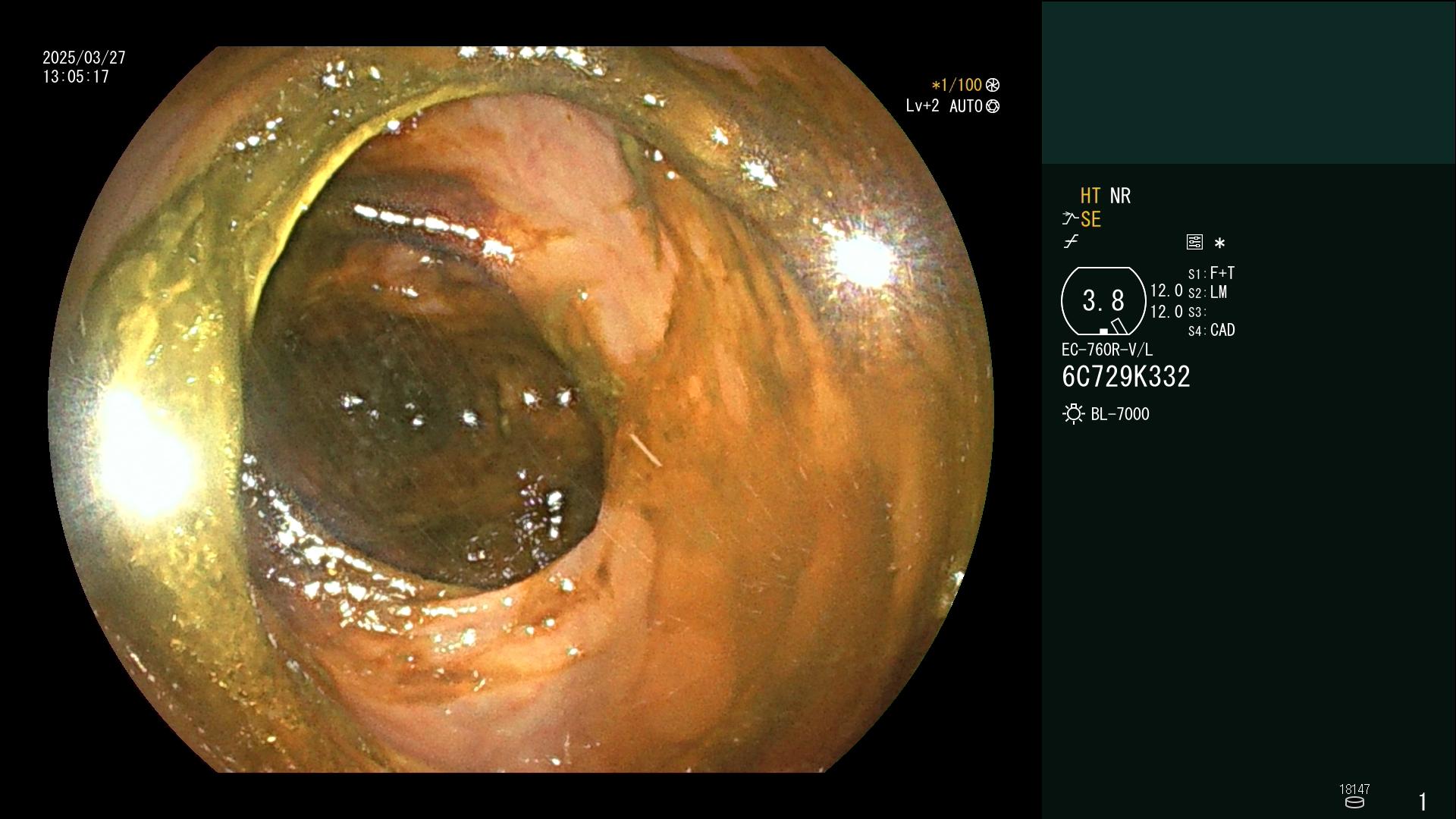Click the date 2025/03/27
1456x819 pixels.
coord(84,58)
